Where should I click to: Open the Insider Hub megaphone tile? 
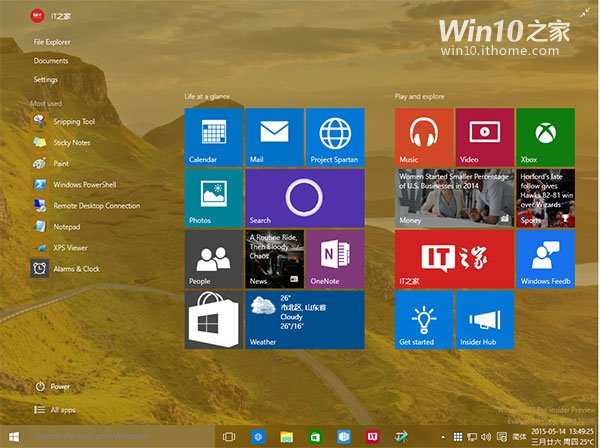coord(484,319)
